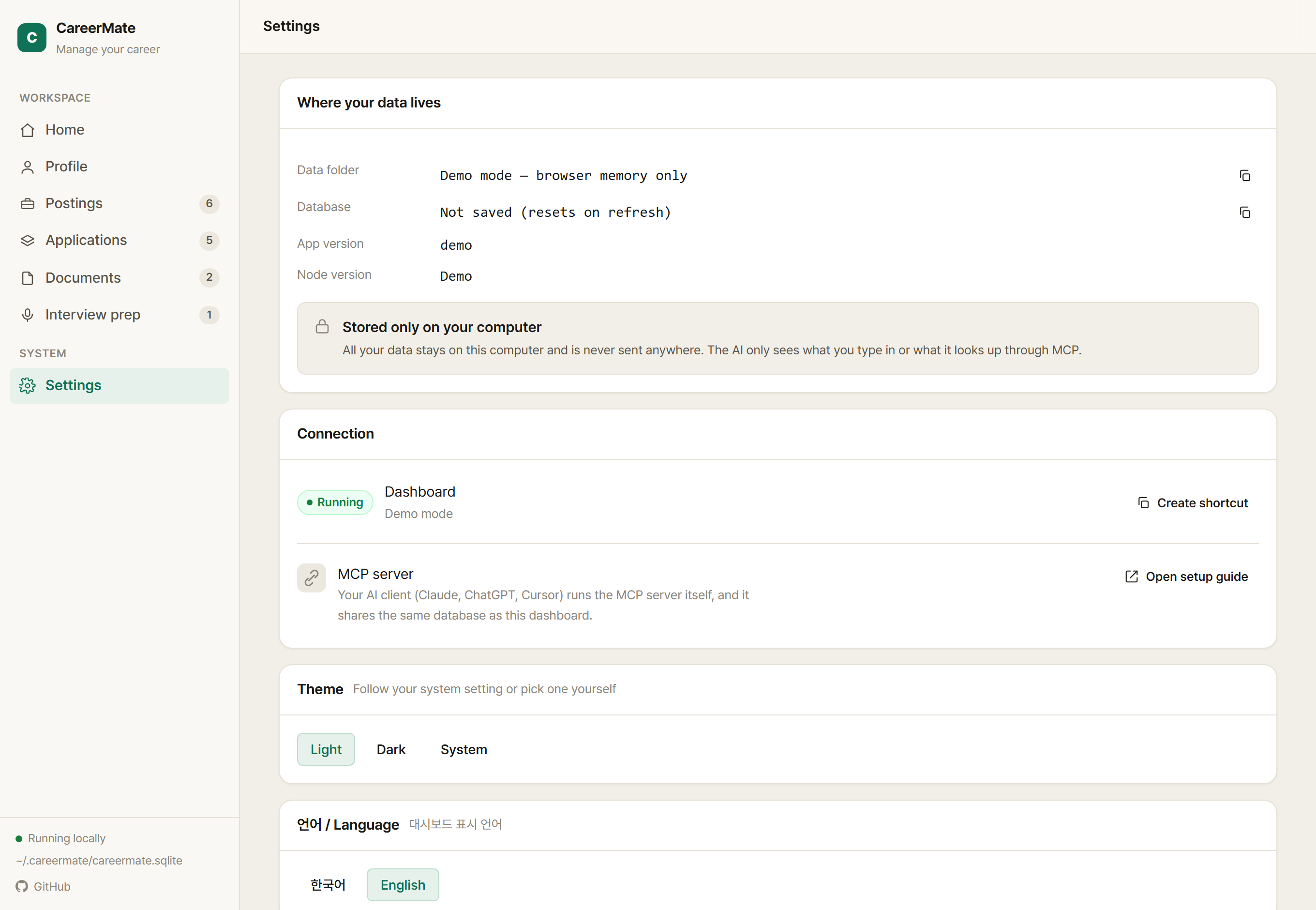Click the Settings gear icon

[28, 385]
